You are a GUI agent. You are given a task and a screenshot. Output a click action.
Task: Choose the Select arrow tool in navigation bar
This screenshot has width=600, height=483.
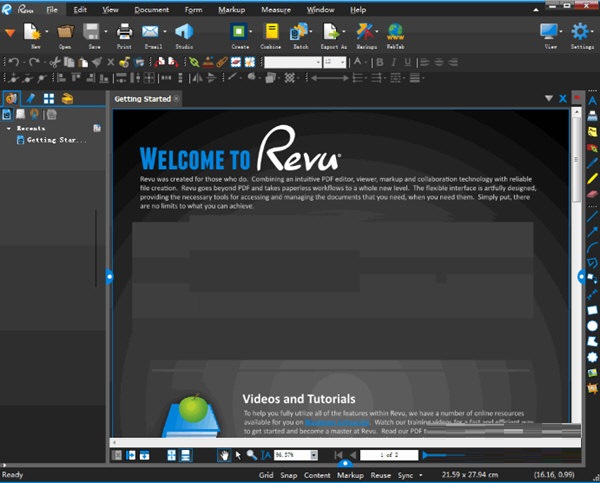pos(238,455)
